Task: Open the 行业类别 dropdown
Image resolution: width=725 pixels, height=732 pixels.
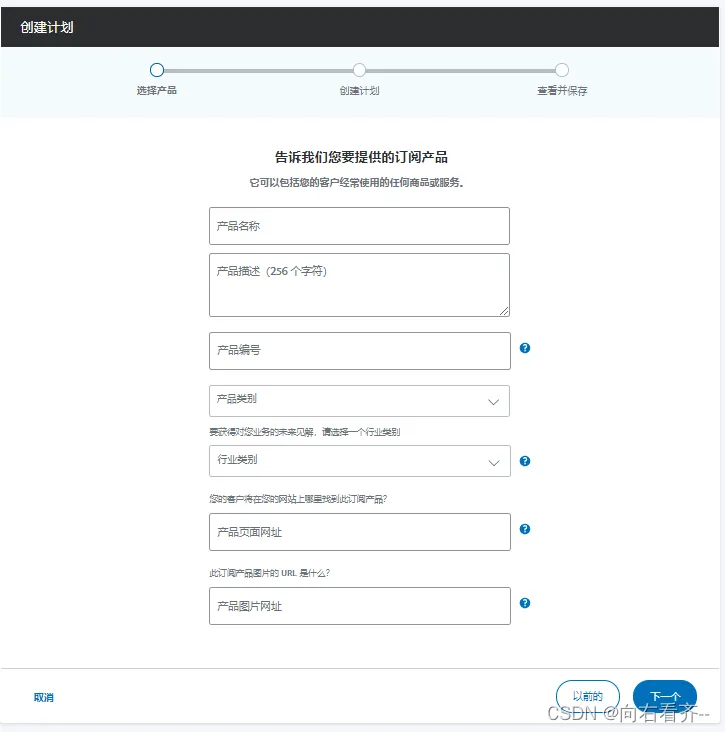Action: 359,461
